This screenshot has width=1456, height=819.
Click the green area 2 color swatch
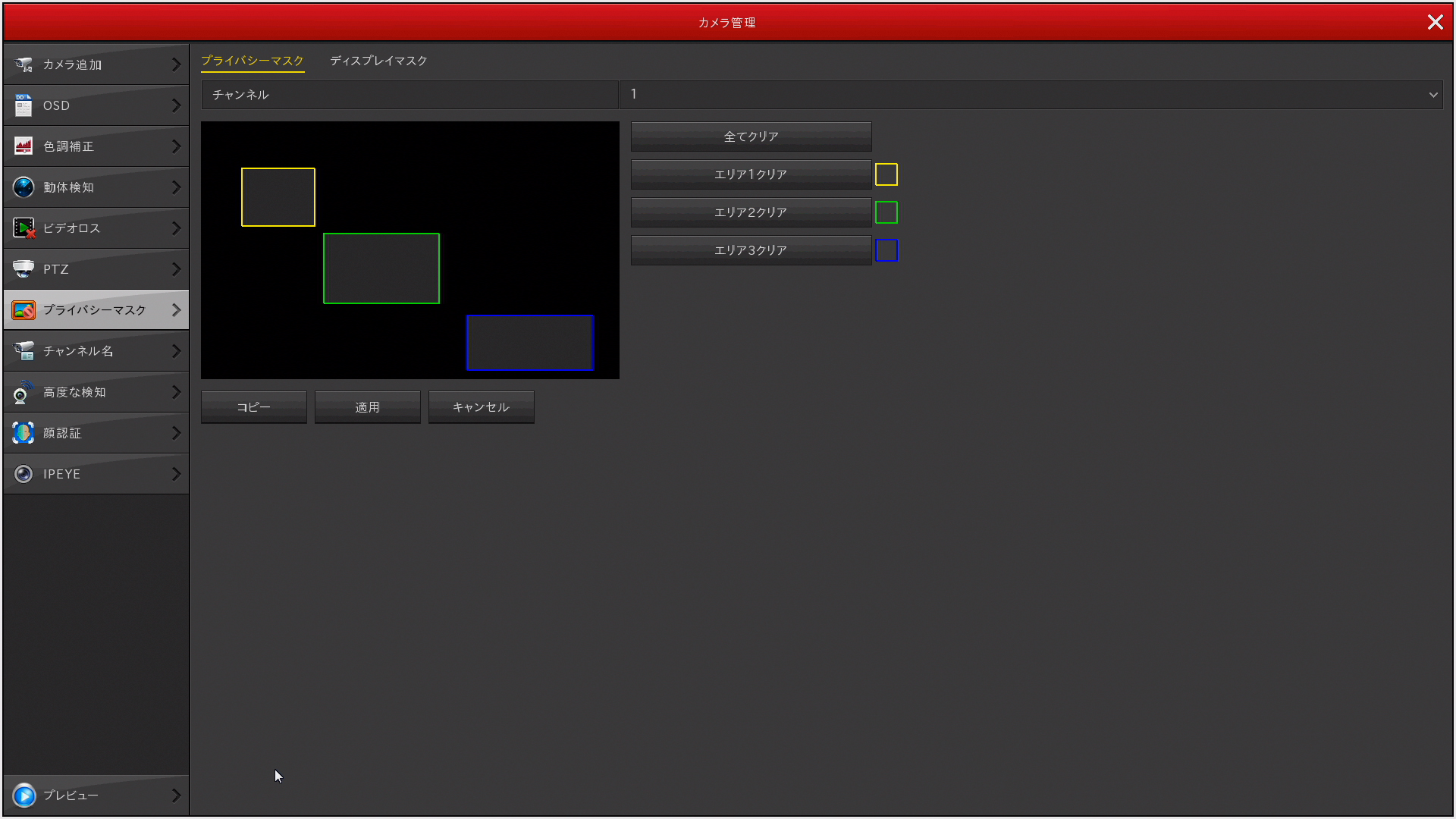[886, 212]
